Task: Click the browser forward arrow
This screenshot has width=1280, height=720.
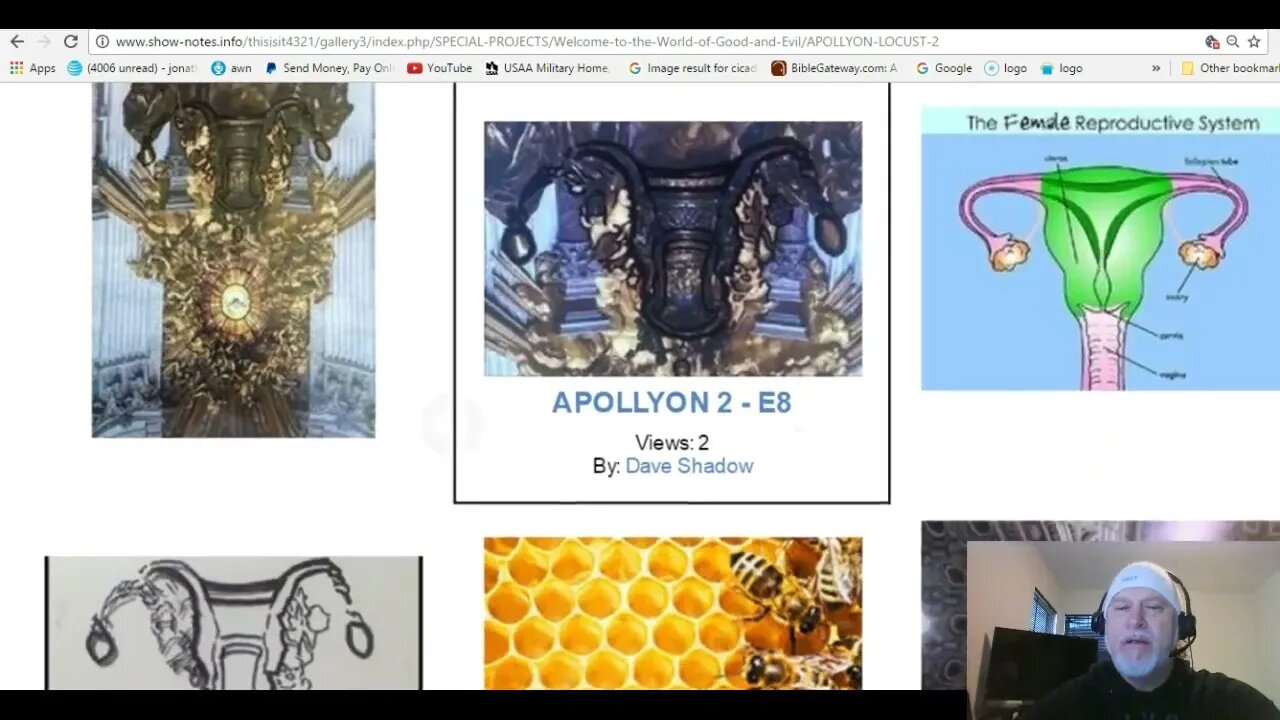Action: [44, 42]
